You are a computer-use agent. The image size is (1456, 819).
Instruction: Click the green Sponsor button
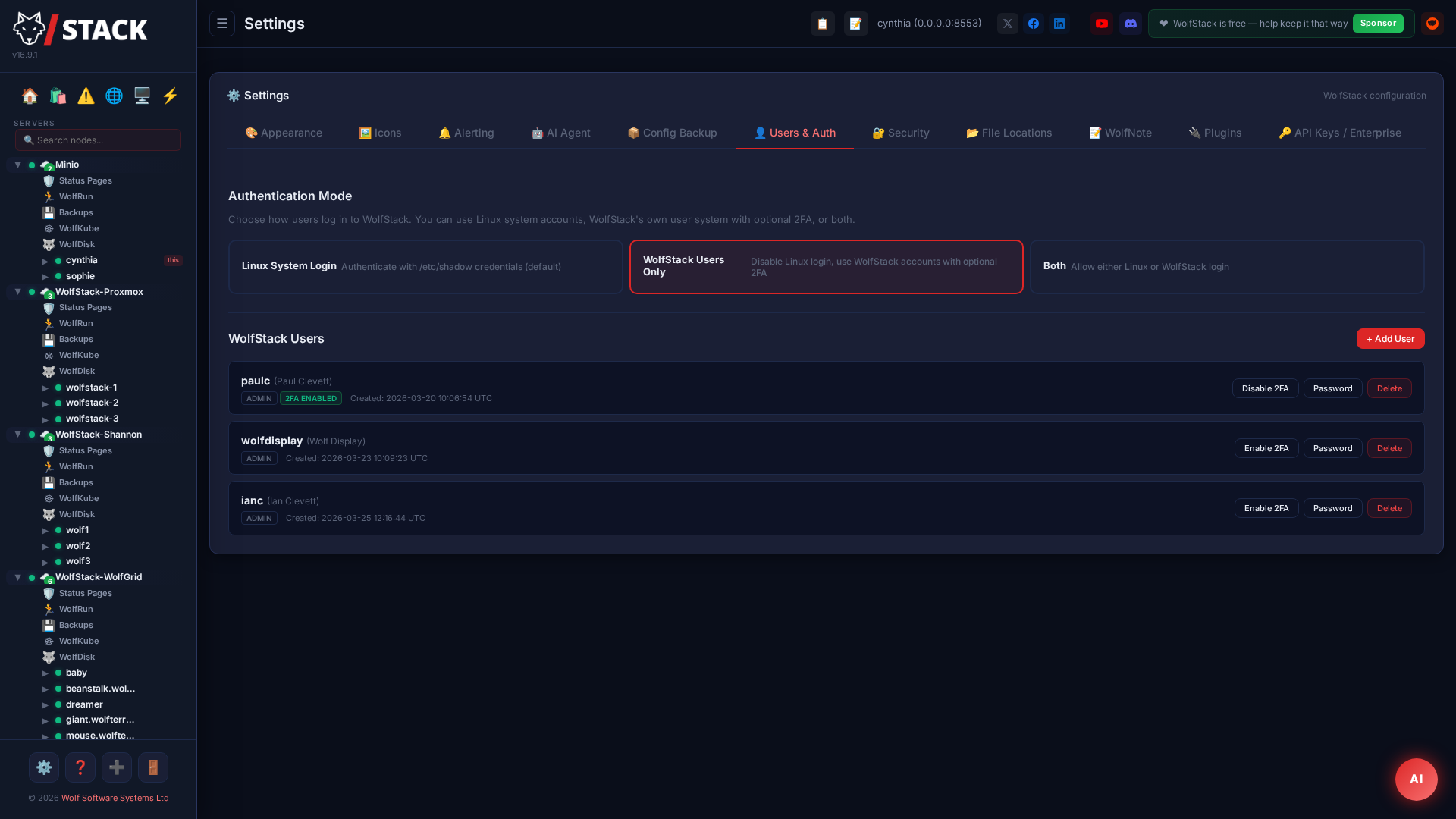tap(1378, 24)
